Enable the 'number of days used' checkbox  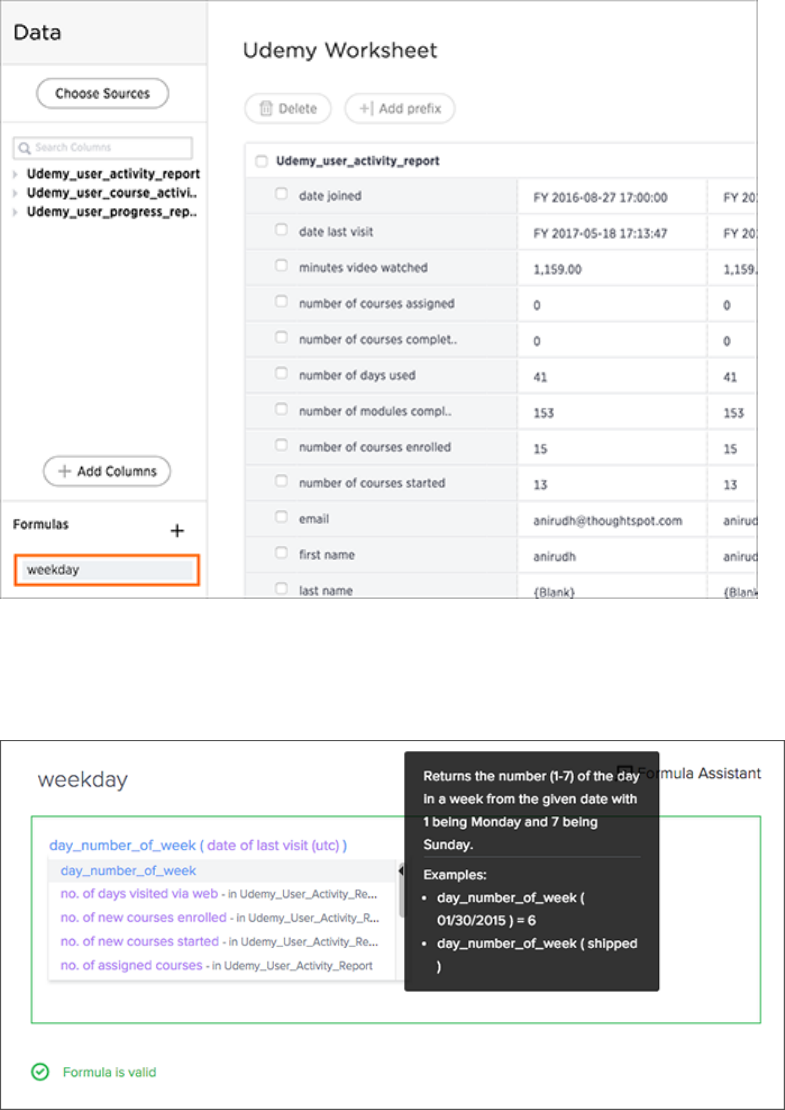point(282,375)
